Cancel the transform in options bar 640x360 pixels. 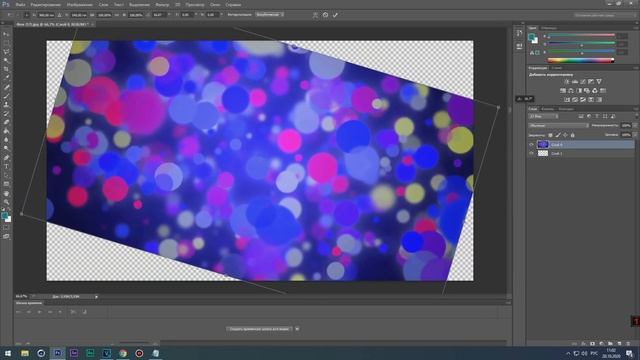point(325,15)
